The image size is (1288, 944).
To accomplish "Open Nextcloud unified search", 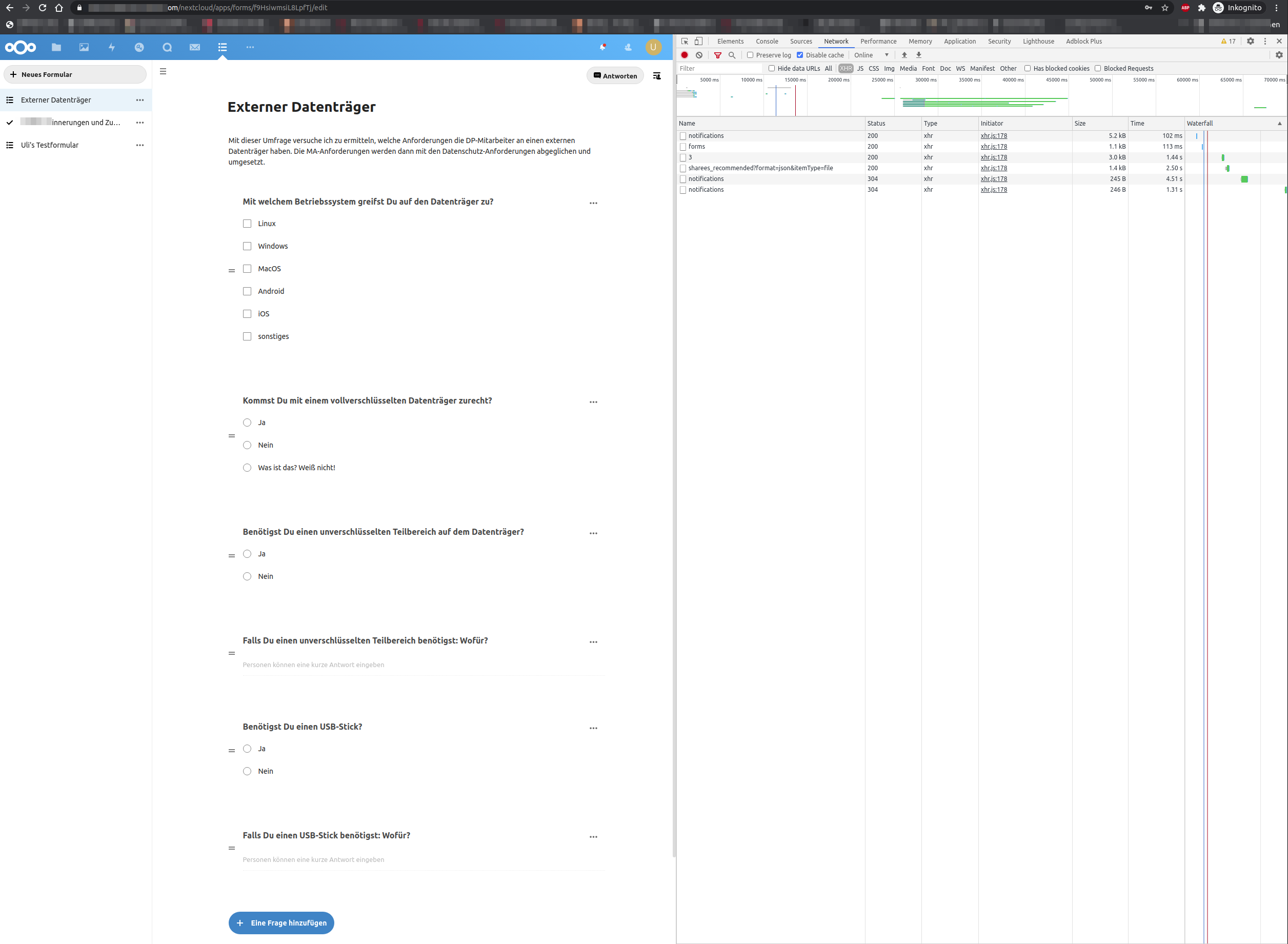I will tap(167, 47).
